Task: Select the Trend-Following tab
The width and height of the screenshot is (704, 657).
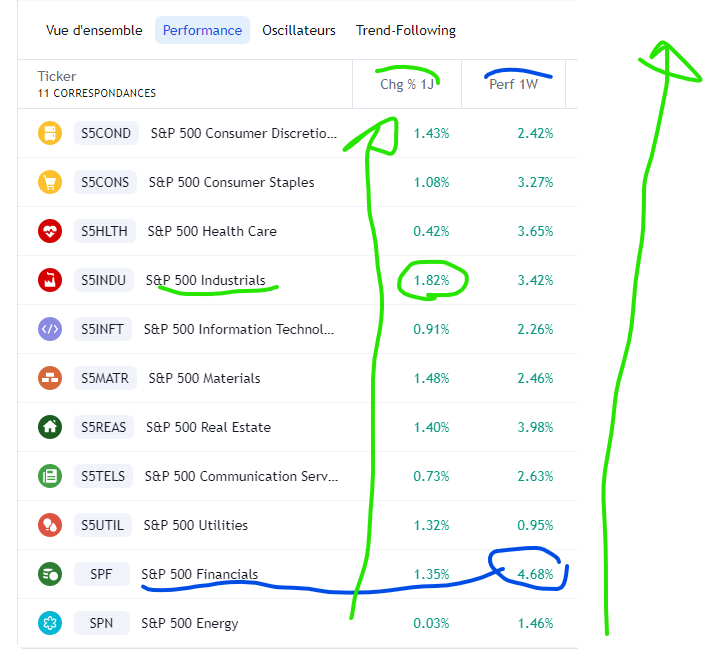Action: click(406, 30)
